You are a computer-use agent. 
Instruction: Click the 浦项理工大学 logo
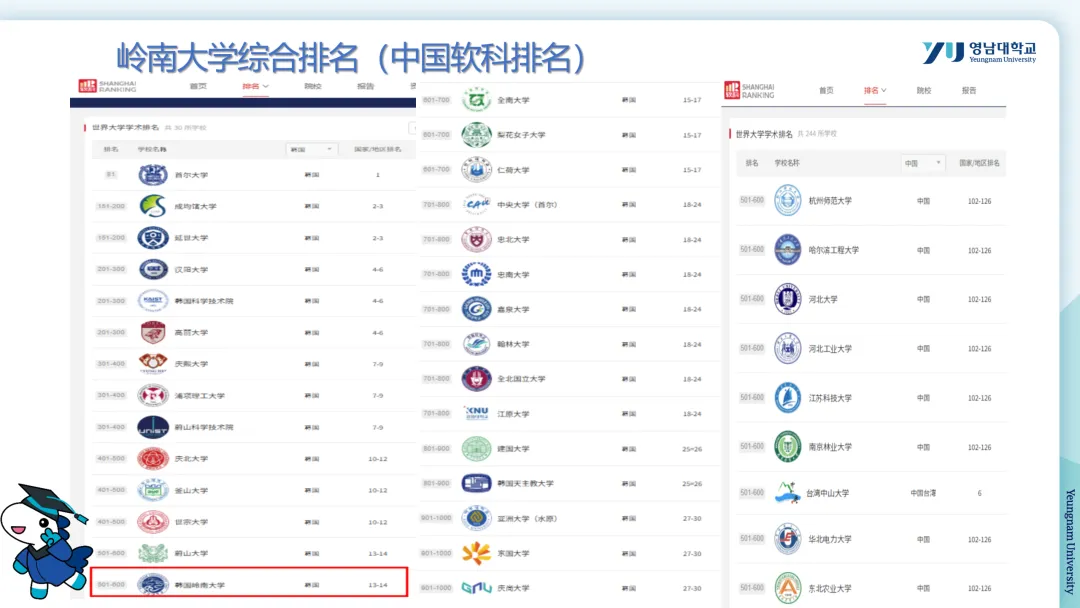pos(153,395)
